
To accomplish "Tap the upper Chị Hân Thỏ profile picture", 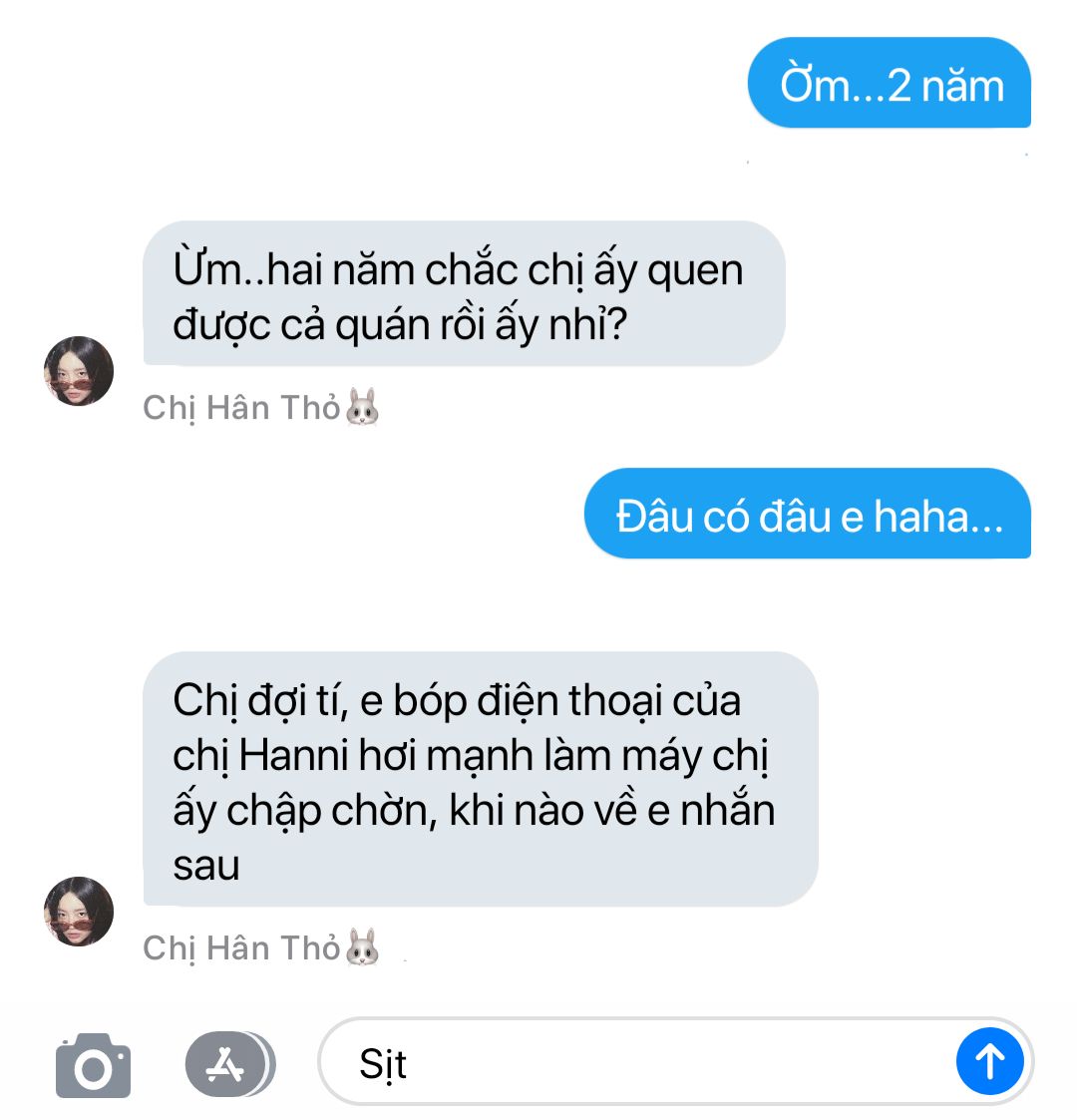I will point(79,371).
